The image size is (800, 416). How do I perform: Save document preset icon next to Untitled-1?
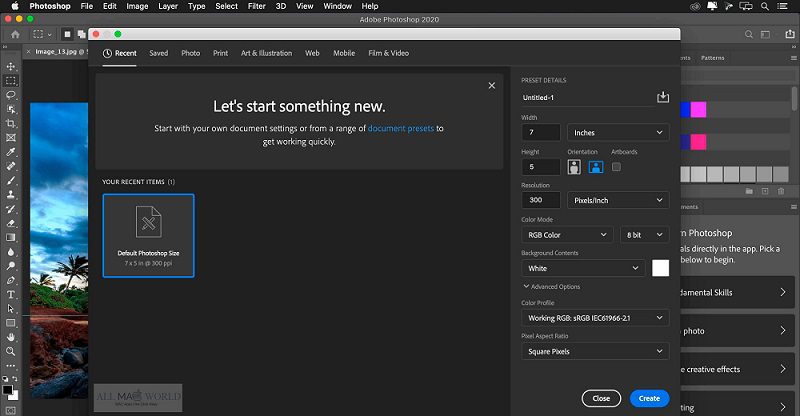click(663, 97)
